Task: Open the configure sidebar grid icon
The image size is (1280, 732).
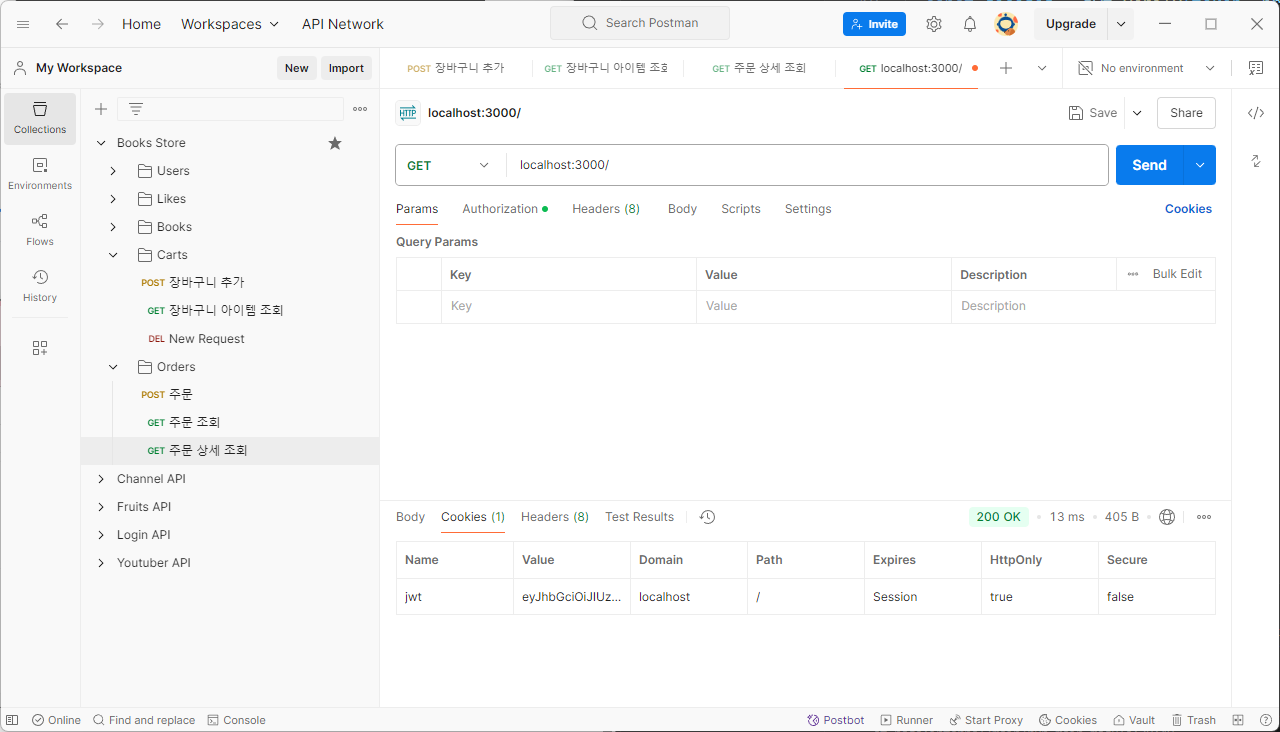Action: (40, 348)
